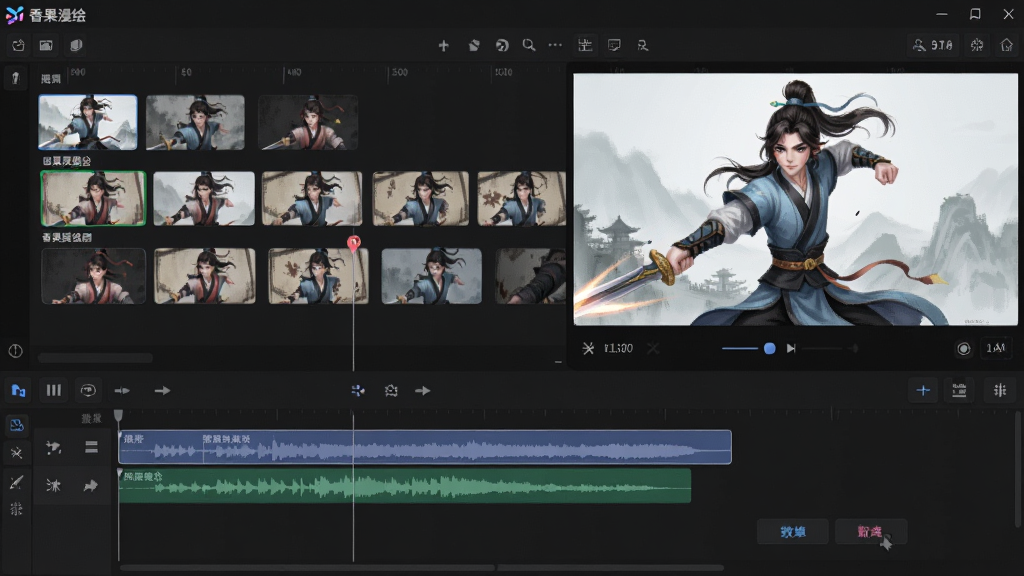Select the pen brush tool in timeline side strip
Image resolution: width=1024 pixels, height=576 pixels.
[16, 482]
